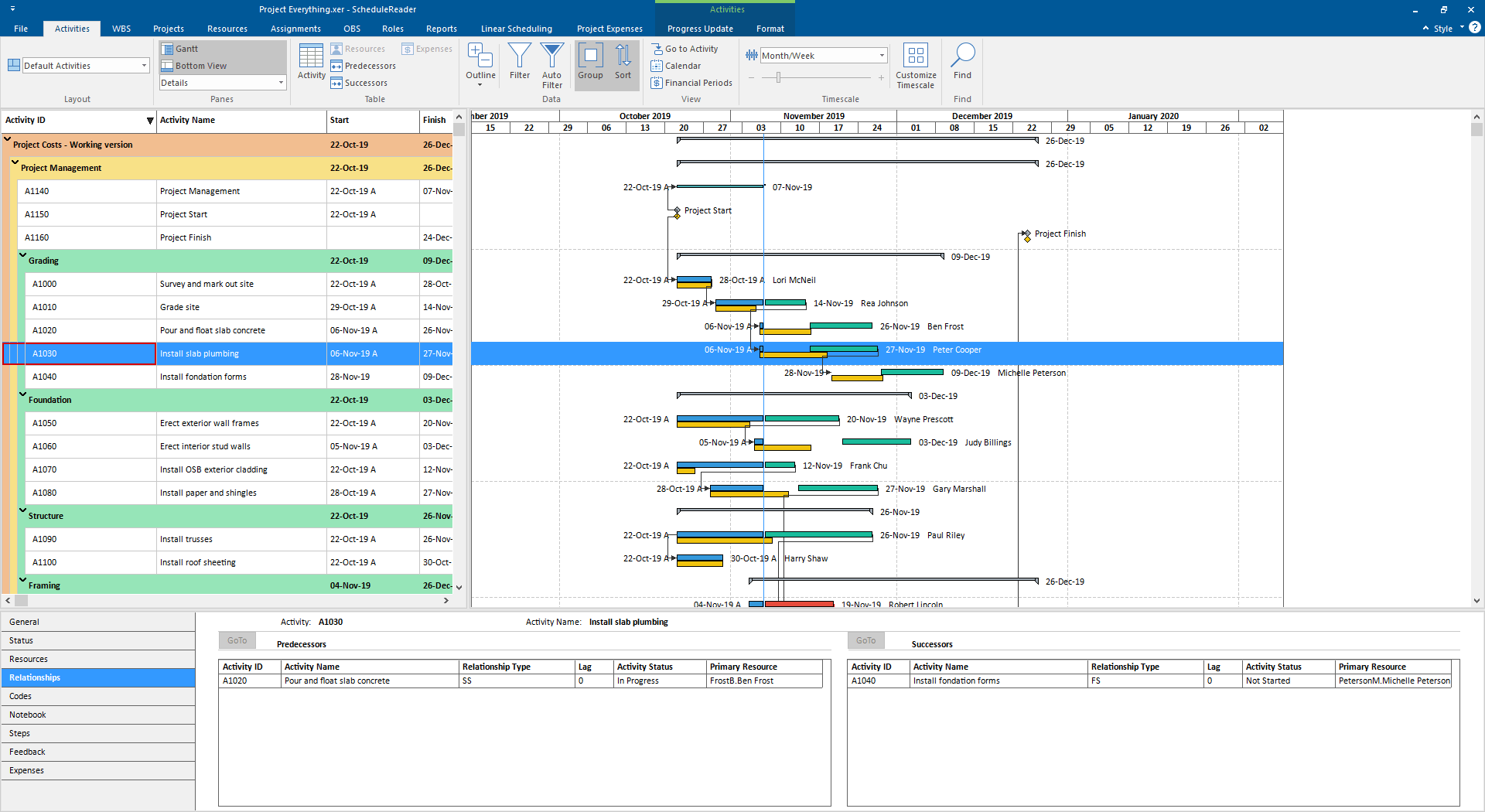Screen dimensions: 1485x812
Task: Select the General details tab
Action: tap(98, 622)
